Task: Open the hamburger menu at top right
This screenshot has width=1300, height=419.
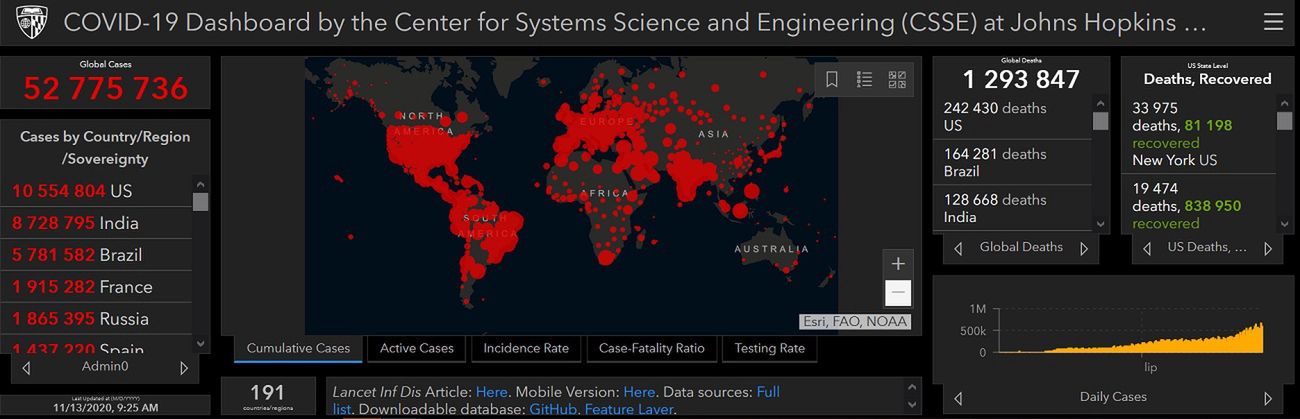Action: 1273,21
